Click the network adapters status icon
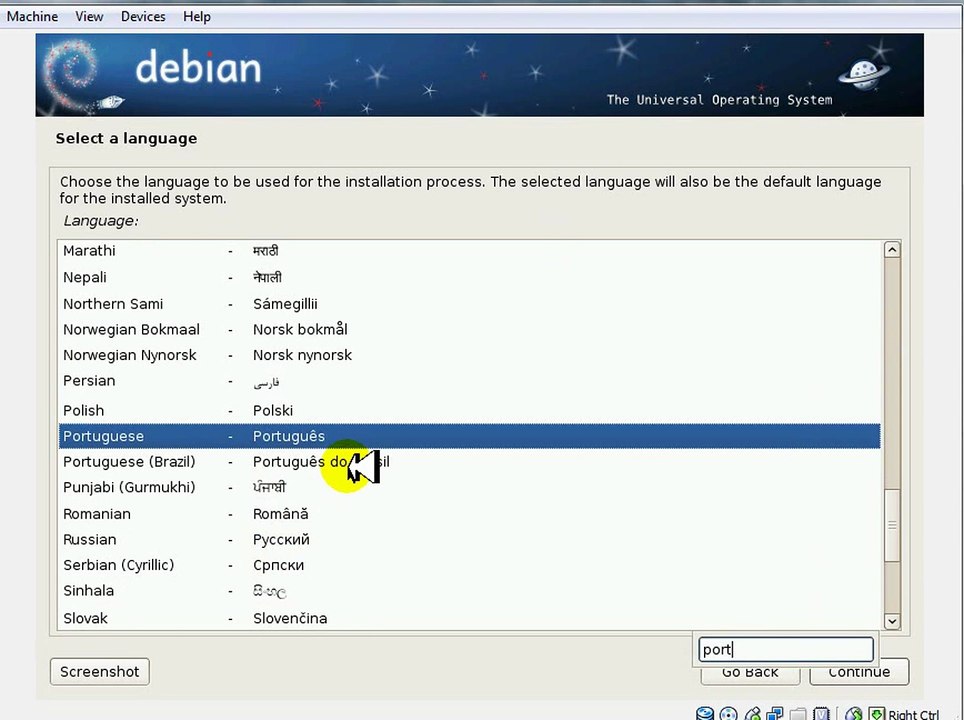964x720 pixels. coord(775,713)
